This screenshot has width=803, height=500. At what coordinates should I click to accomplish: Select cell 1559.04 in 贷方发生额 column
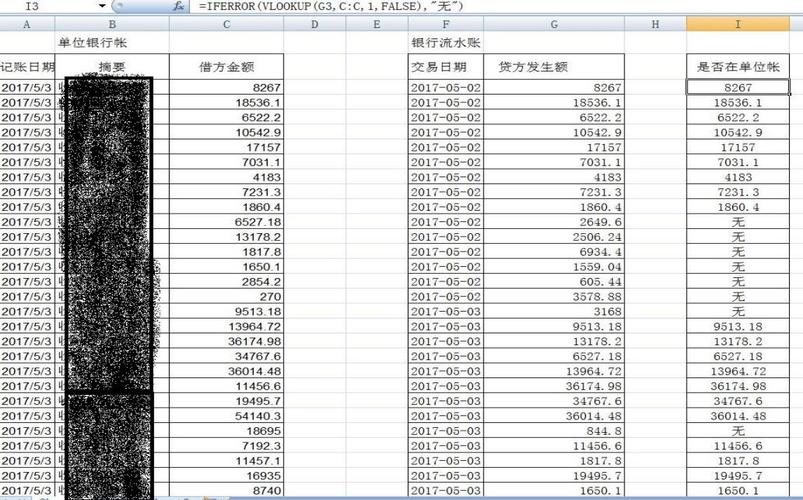[554, 266]
